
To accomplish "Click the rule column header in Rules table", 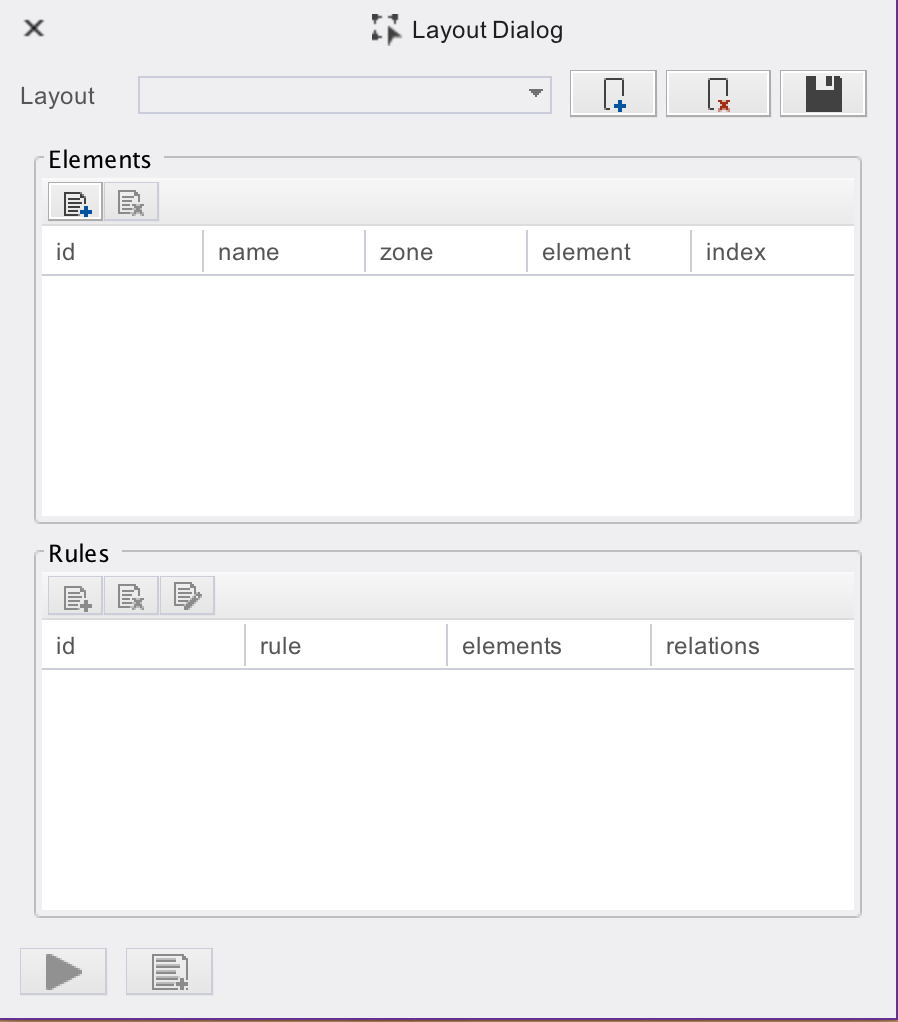I will [345, 646].
